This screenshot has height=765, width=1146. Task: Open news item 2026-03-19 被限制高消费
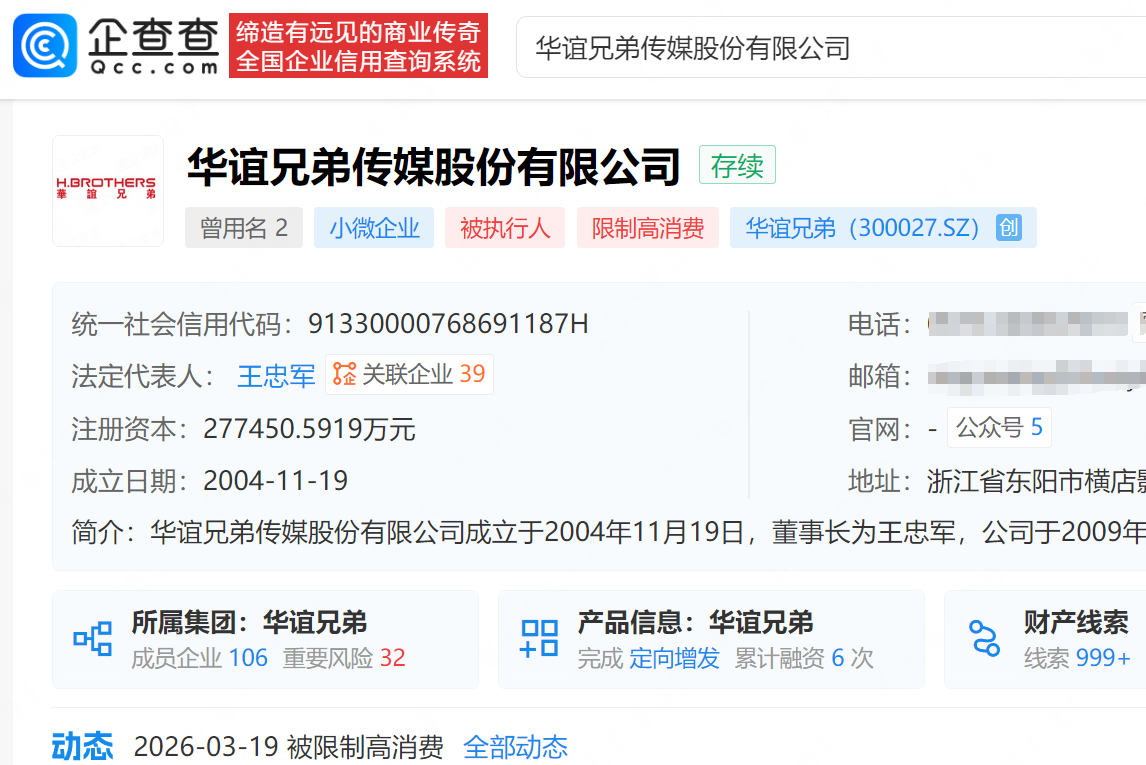coord(289,747)
